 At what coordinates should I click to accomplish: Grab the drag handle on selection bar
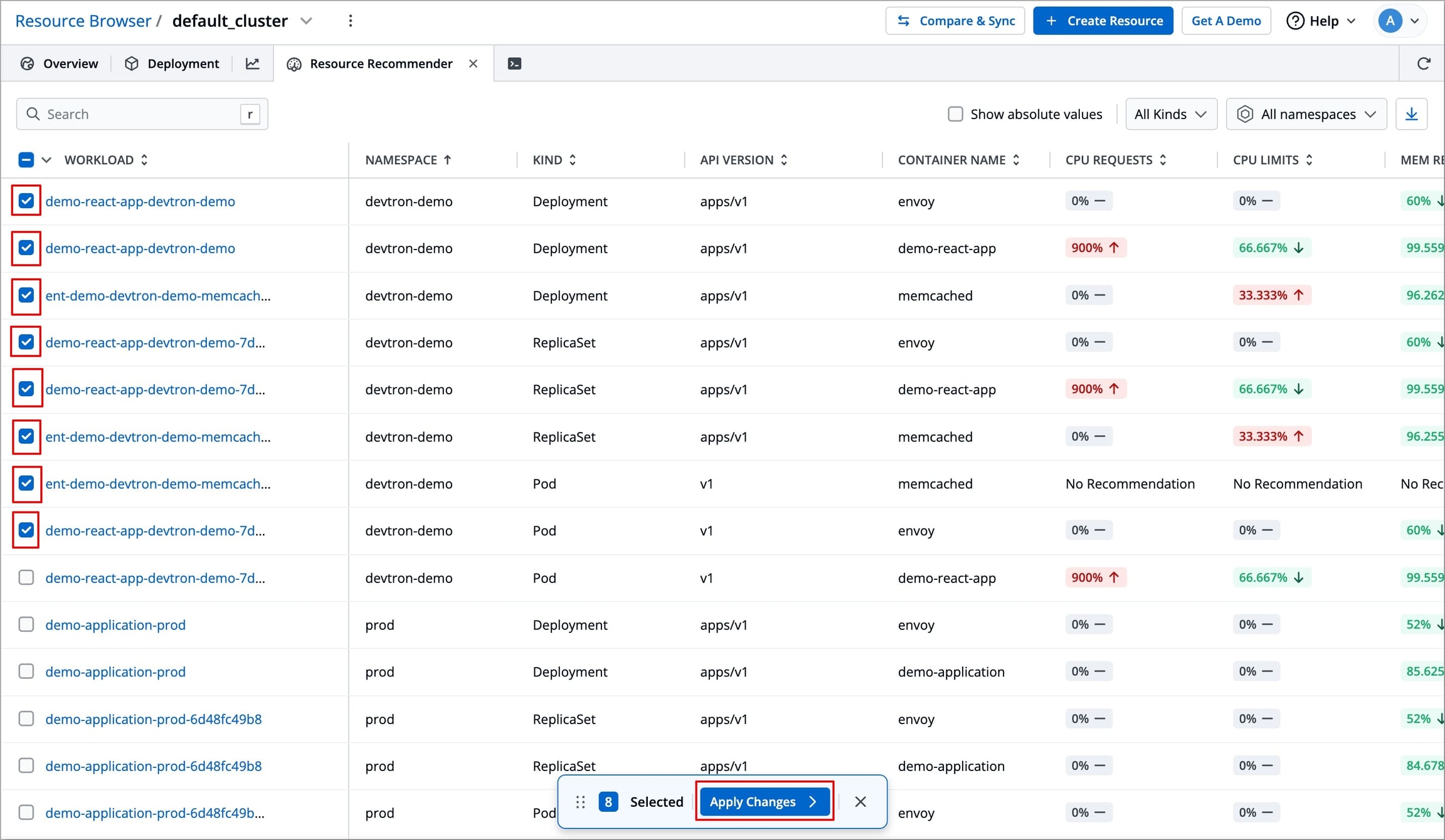click(x=580, y=802)
